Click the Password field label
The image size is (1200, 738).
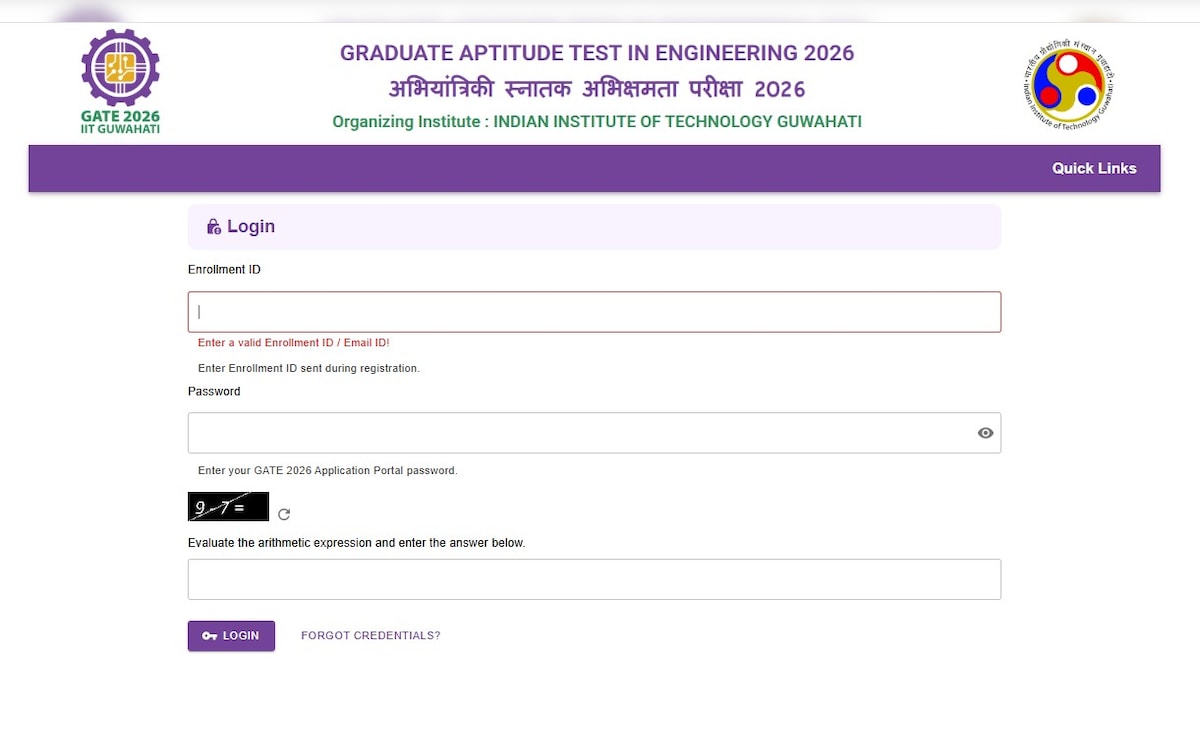pos(214,391)
